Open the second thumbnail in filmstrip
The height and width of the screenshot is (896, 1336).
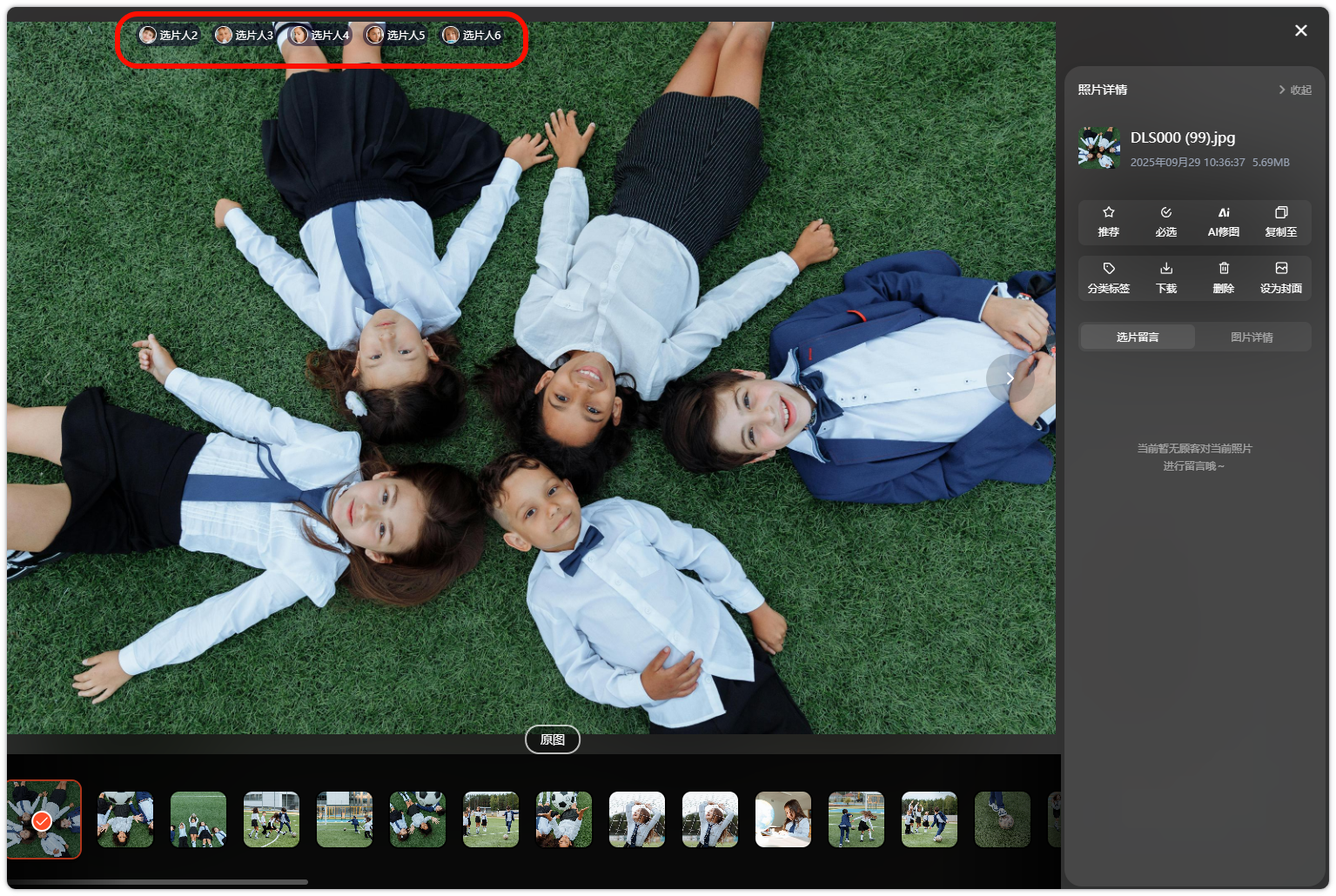click(125, 819)
